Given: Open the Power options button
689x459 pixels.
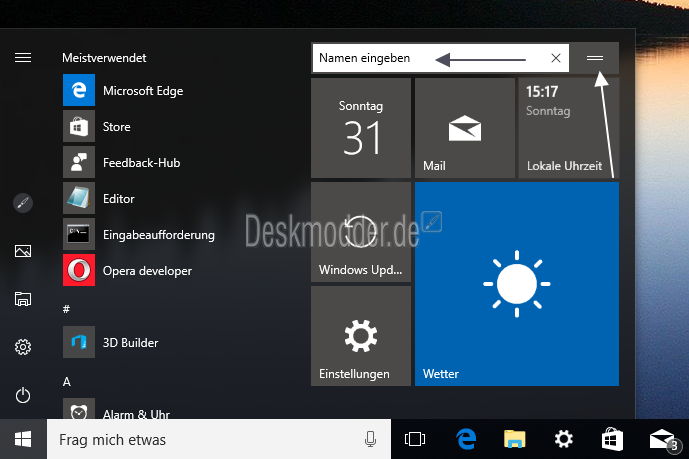Looking at the screenshot, I should [23, 395].
